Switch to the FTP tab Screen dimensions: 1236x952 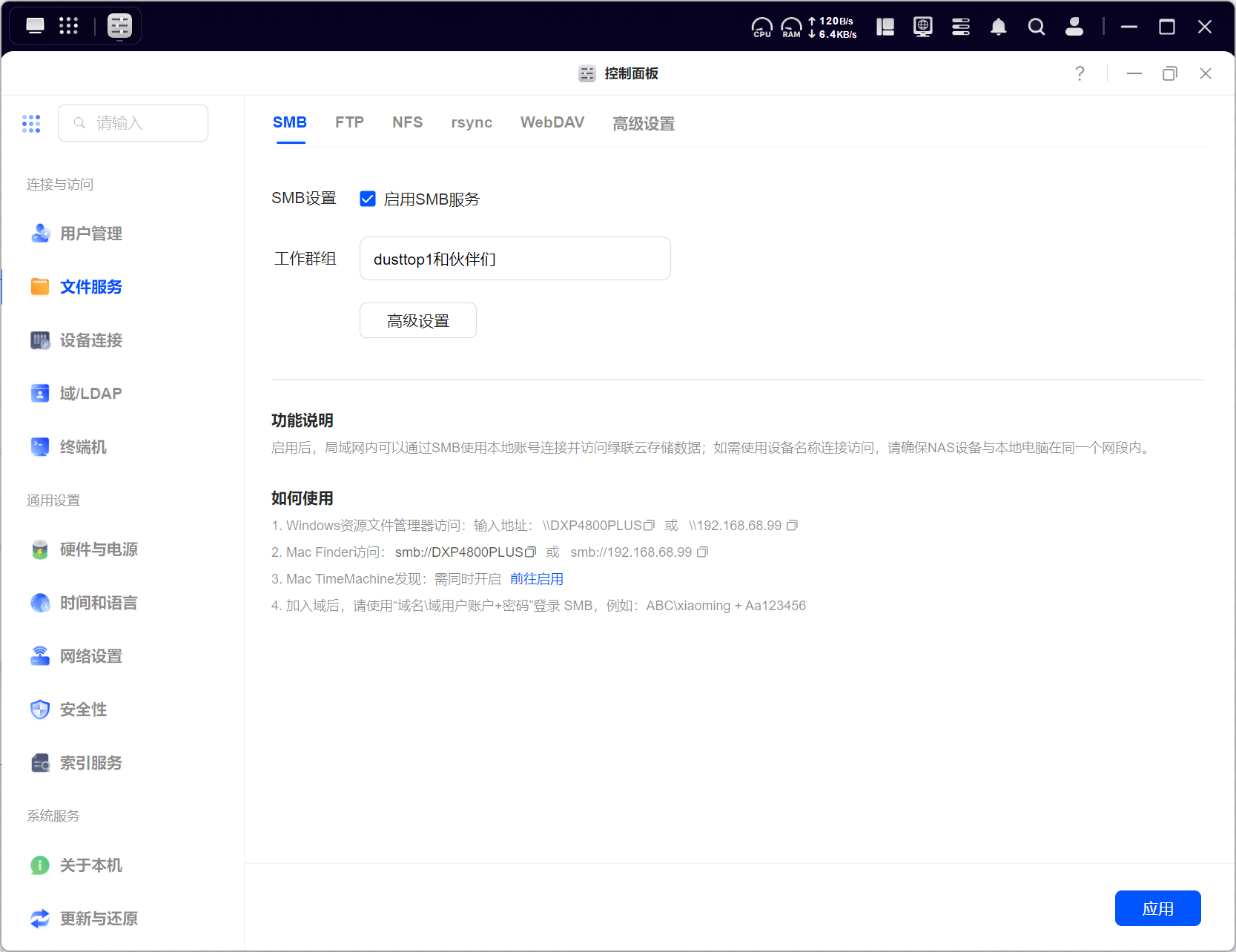coord(349,122)
